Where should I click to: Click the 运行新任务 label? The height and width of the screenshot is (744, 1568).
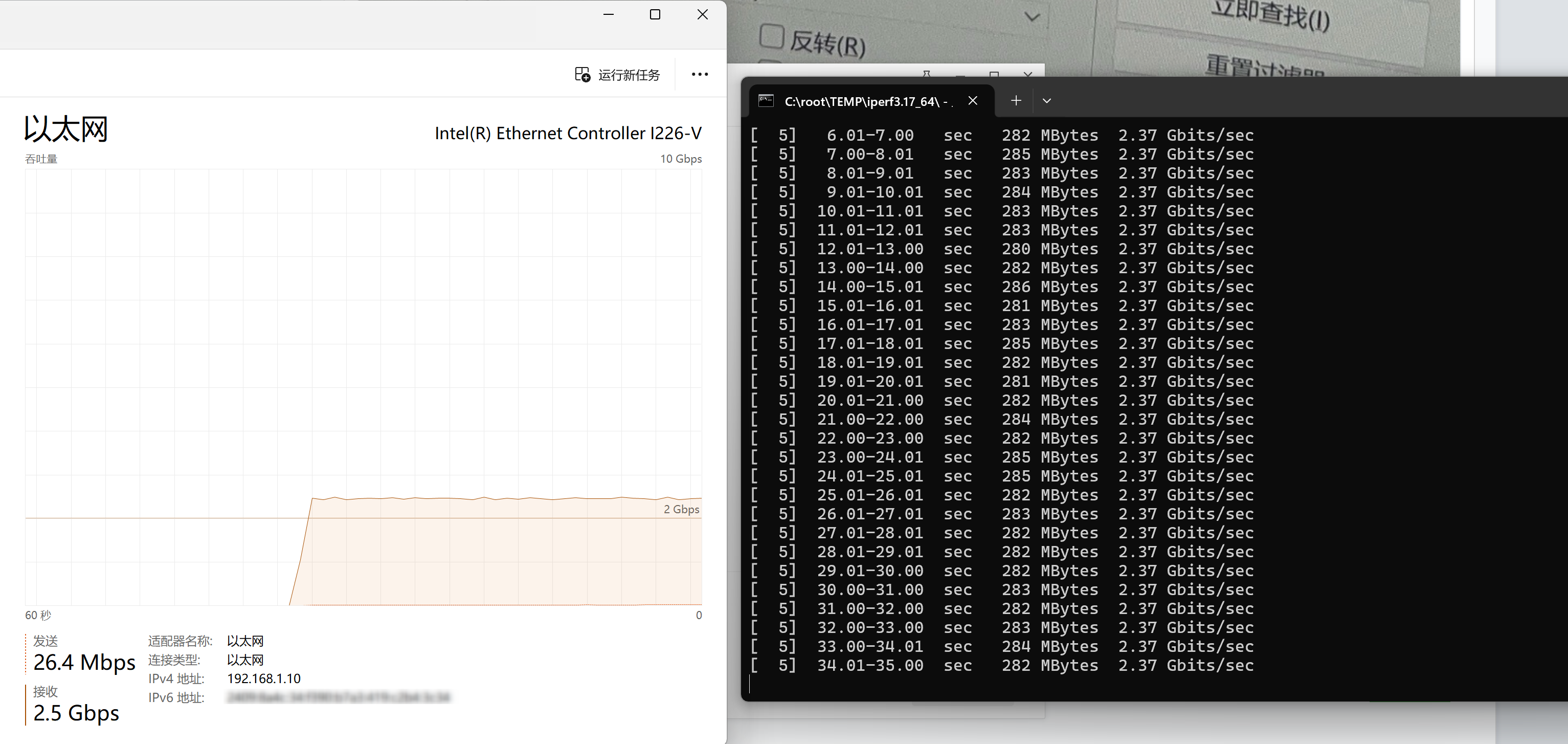tap(629, 75)
